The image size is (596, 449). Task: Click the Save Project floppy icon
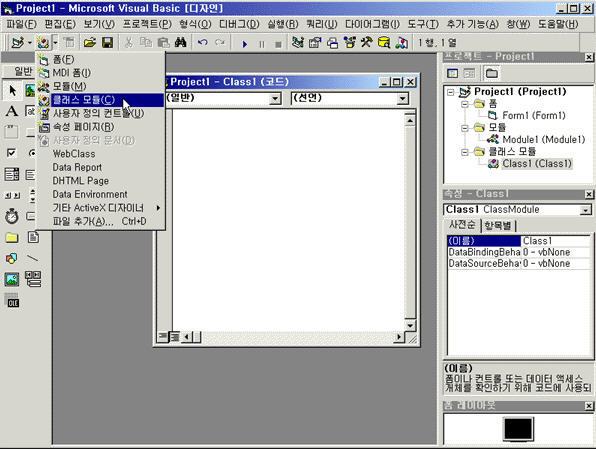click(108, 43)
